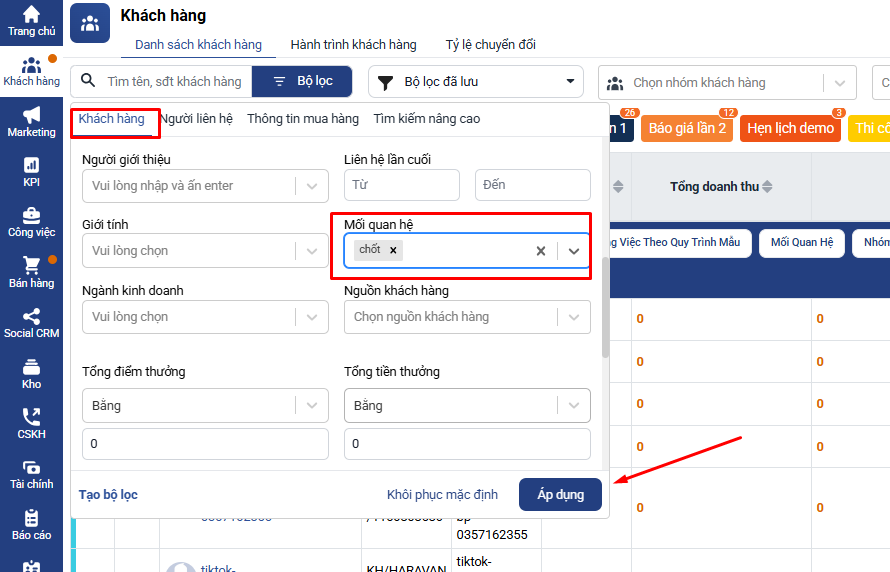Screen dimensions: 890x572
Task: Open the Giới tính dropdown
Action: click(x=312, y=251)
